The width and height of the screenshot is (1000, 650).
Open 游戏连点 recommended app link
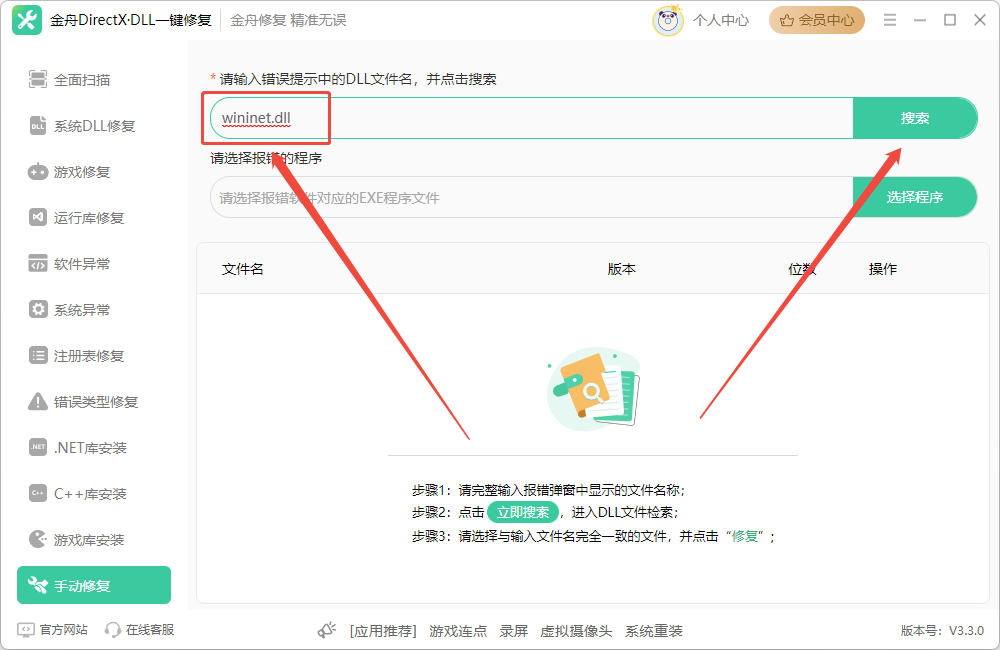[x=458, y=631]
